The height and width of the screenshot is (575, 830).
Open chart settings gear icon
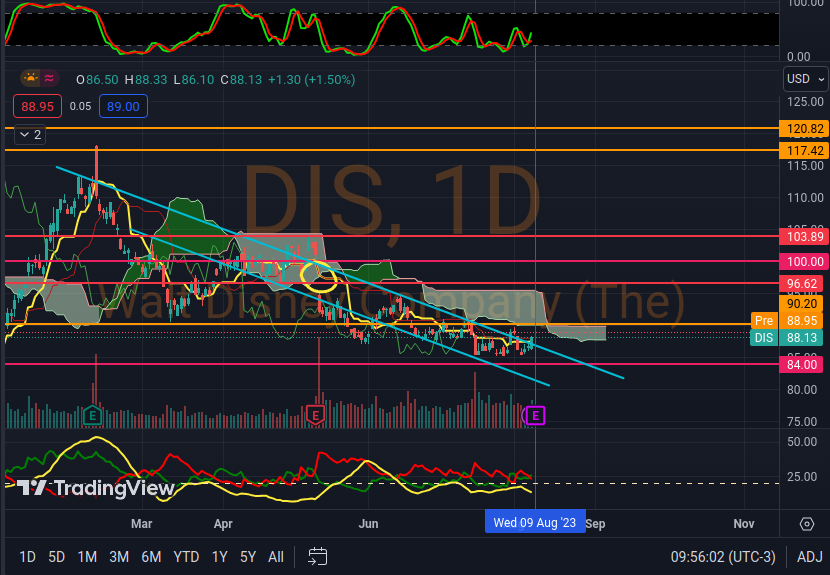pos(806,524)
